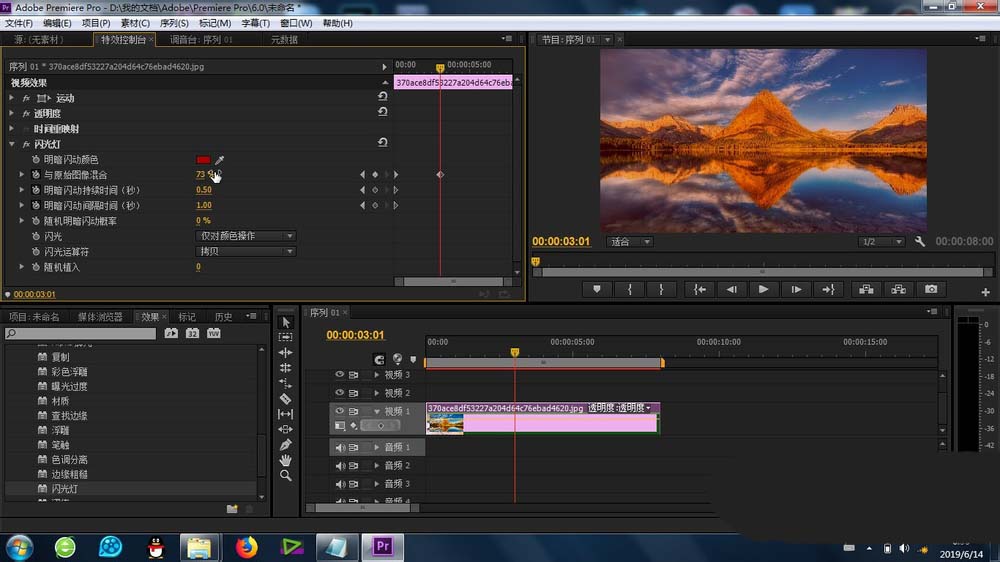The width and height of the screenshot is (1000, 562).
Task: Select the Zoom tool magnifier
Action: (286, 476)
